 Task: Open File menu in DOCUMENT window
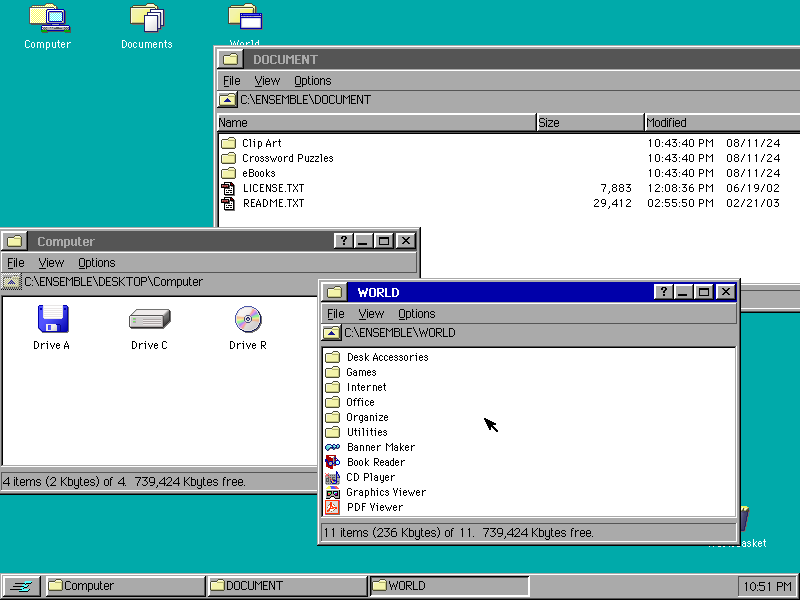[232, 81]
